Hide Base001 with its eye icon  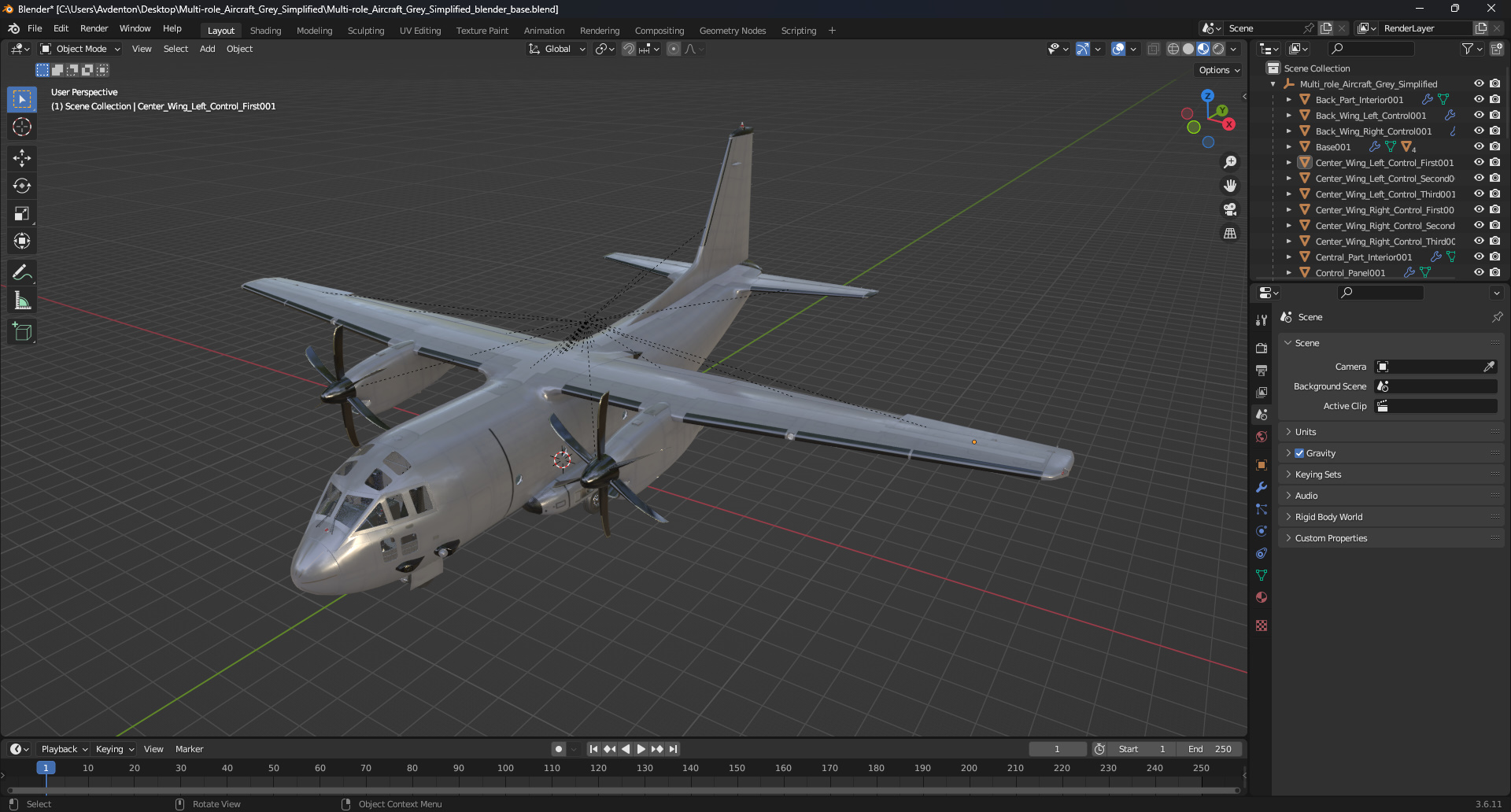(x=1479, y=146)
